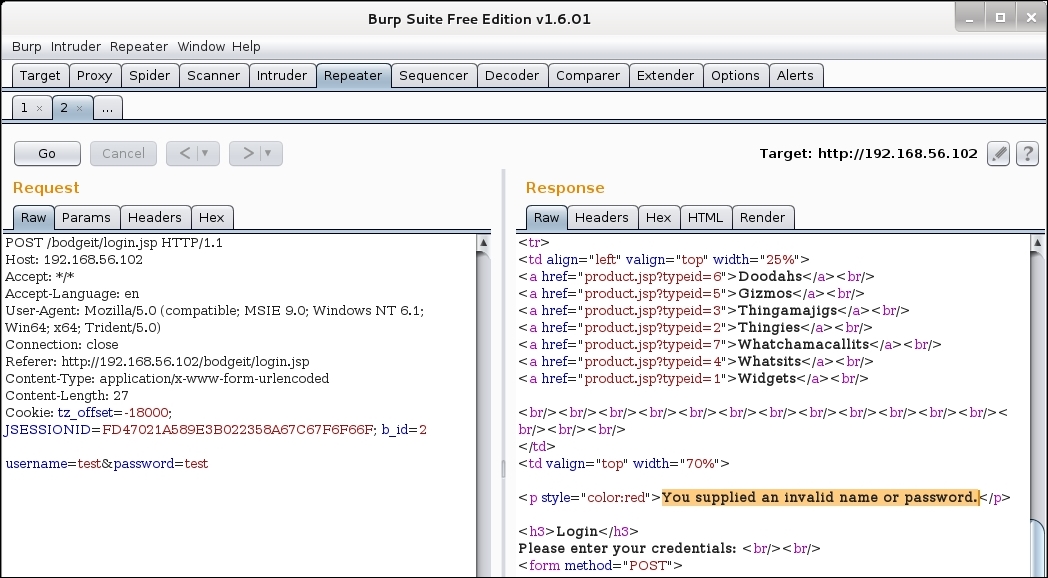
Task: Switch to the Extender tab
Action: tap(666, 76)
